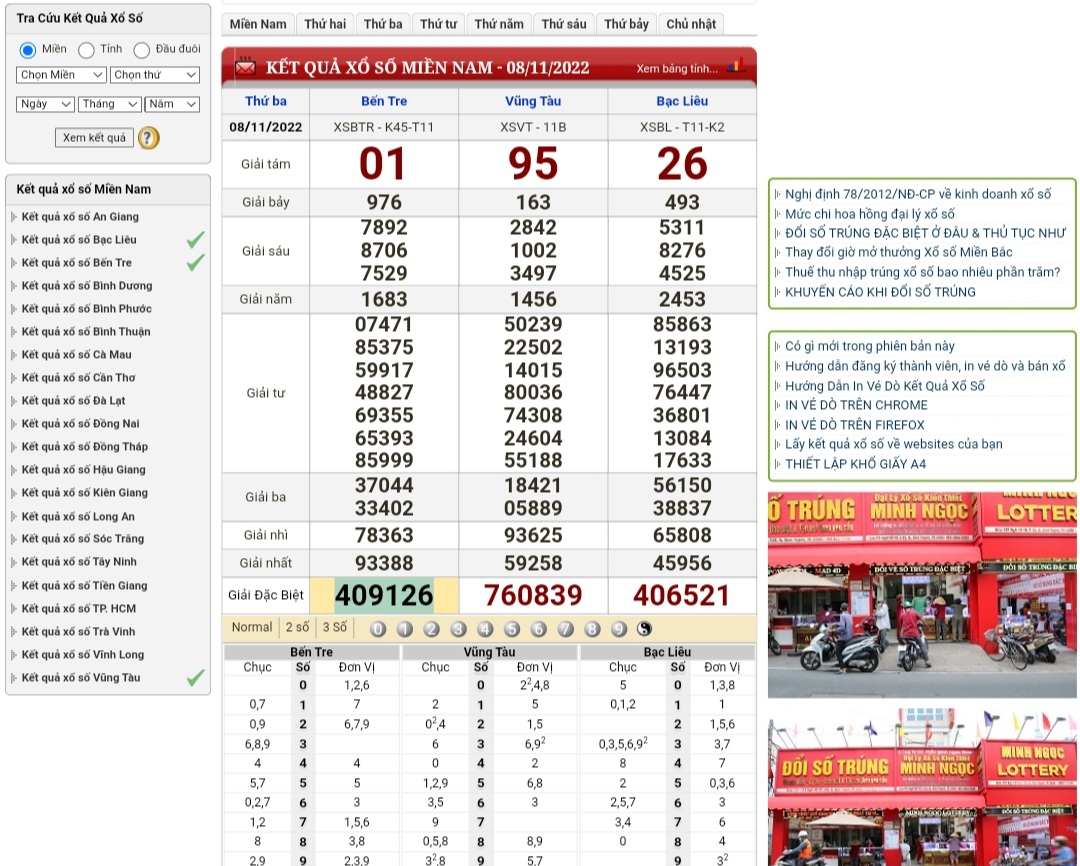
Task: Click the yin-yang ball icon
Action: [x=645, y=629]
